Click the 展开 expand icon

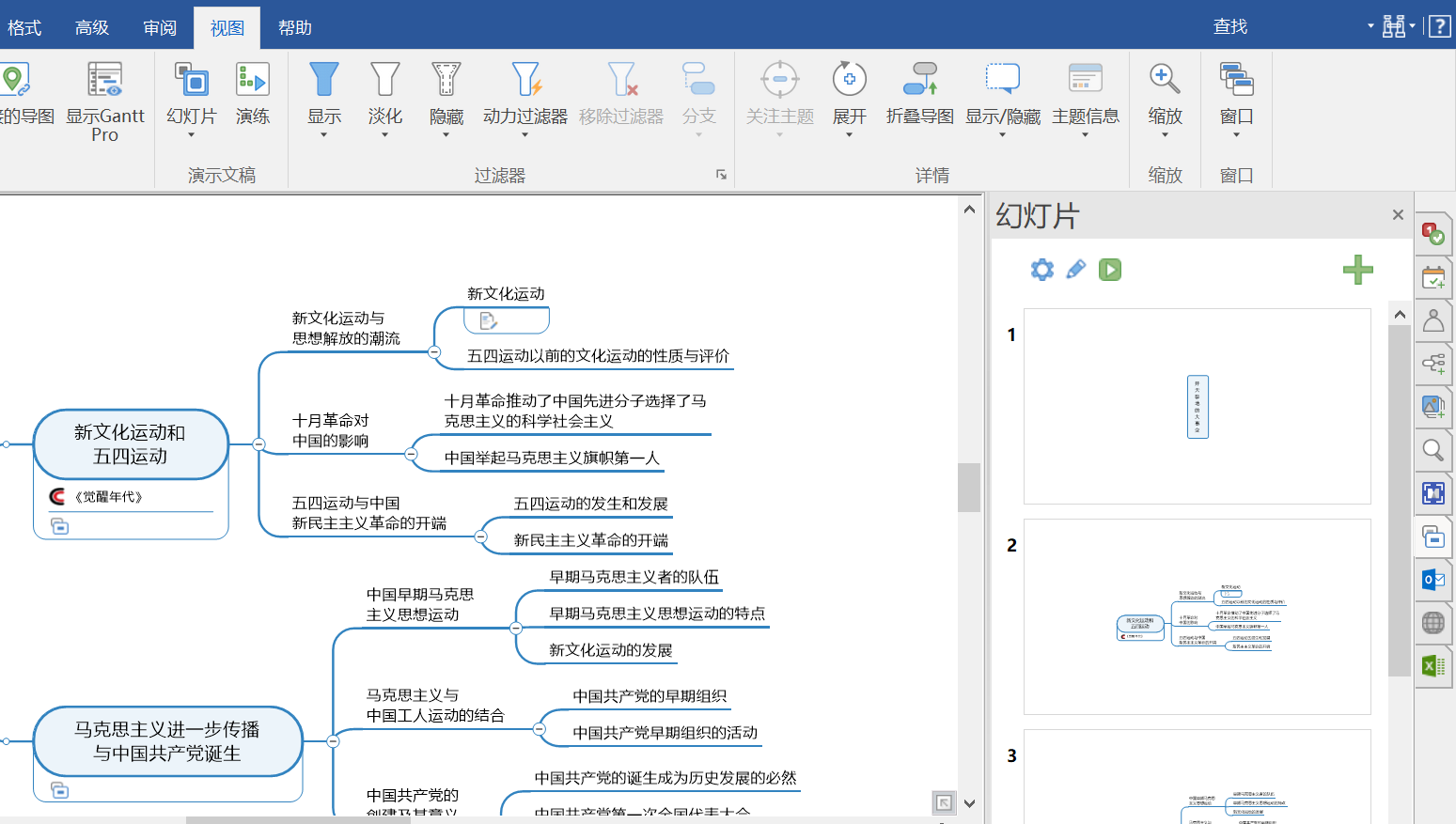tap(850, 80)
